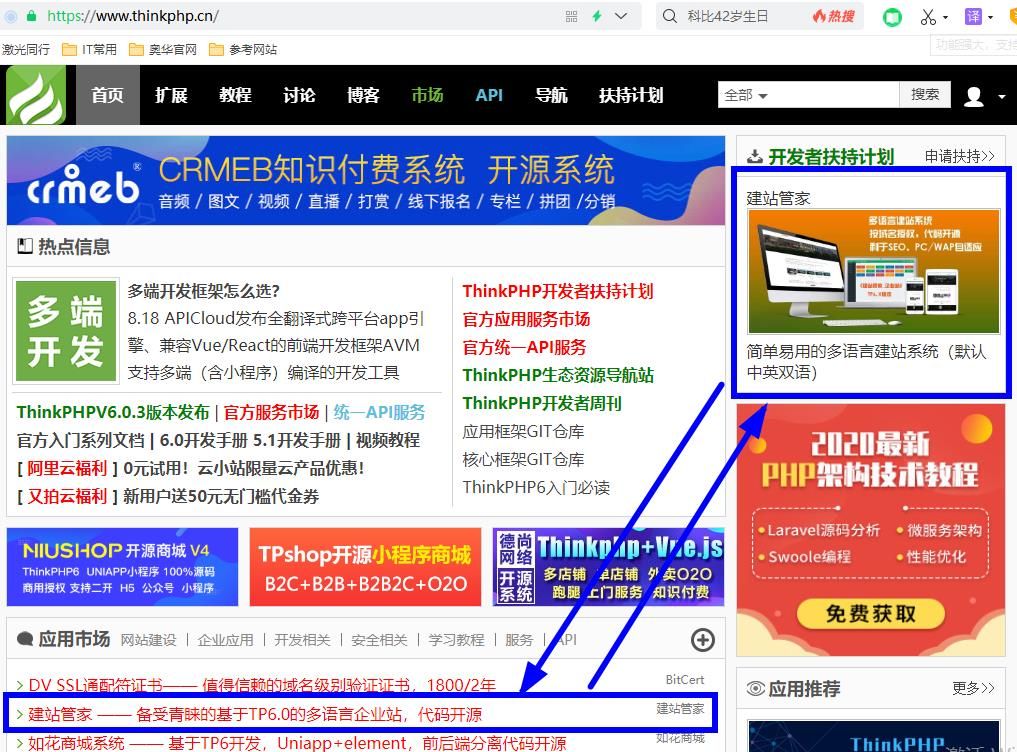1017x752 pixels.
Task: Click the TPshop开源小程序商城 banner
Action: point(365,566)
